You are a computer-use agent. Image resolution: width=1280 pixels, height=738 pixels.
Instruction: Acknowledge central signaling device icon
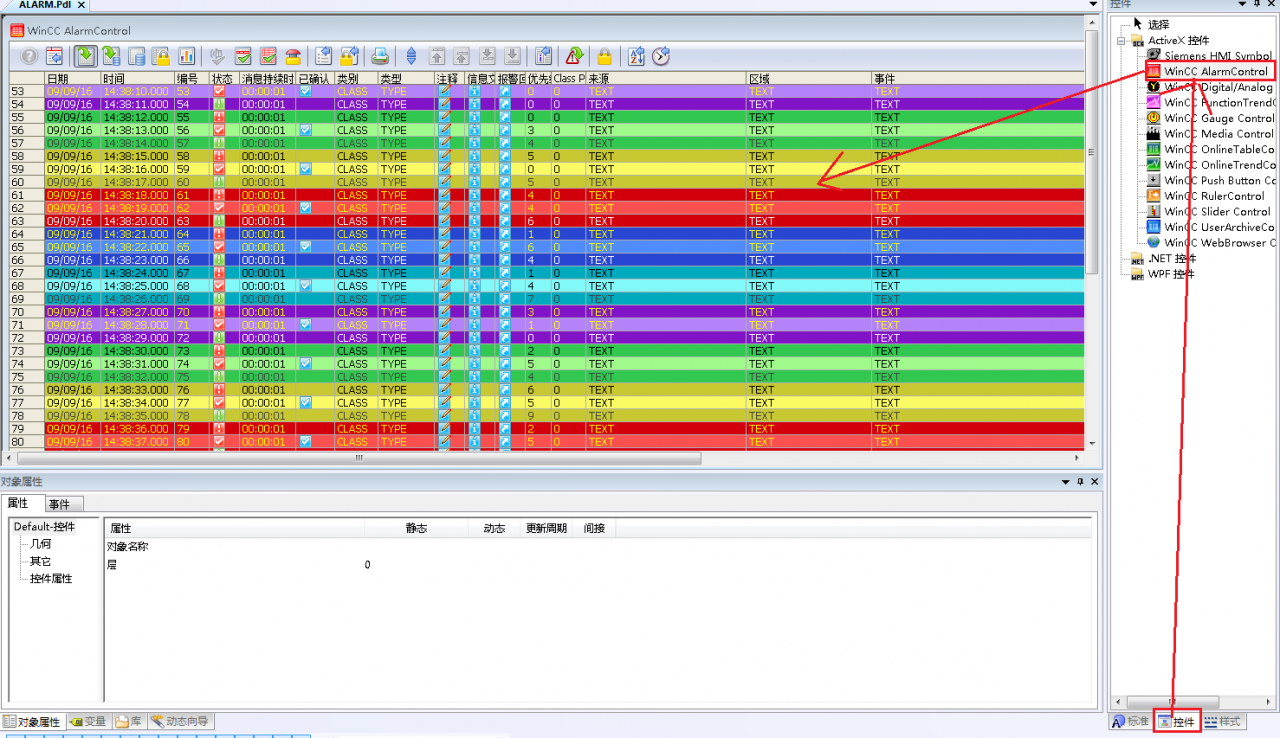[217, 56]
